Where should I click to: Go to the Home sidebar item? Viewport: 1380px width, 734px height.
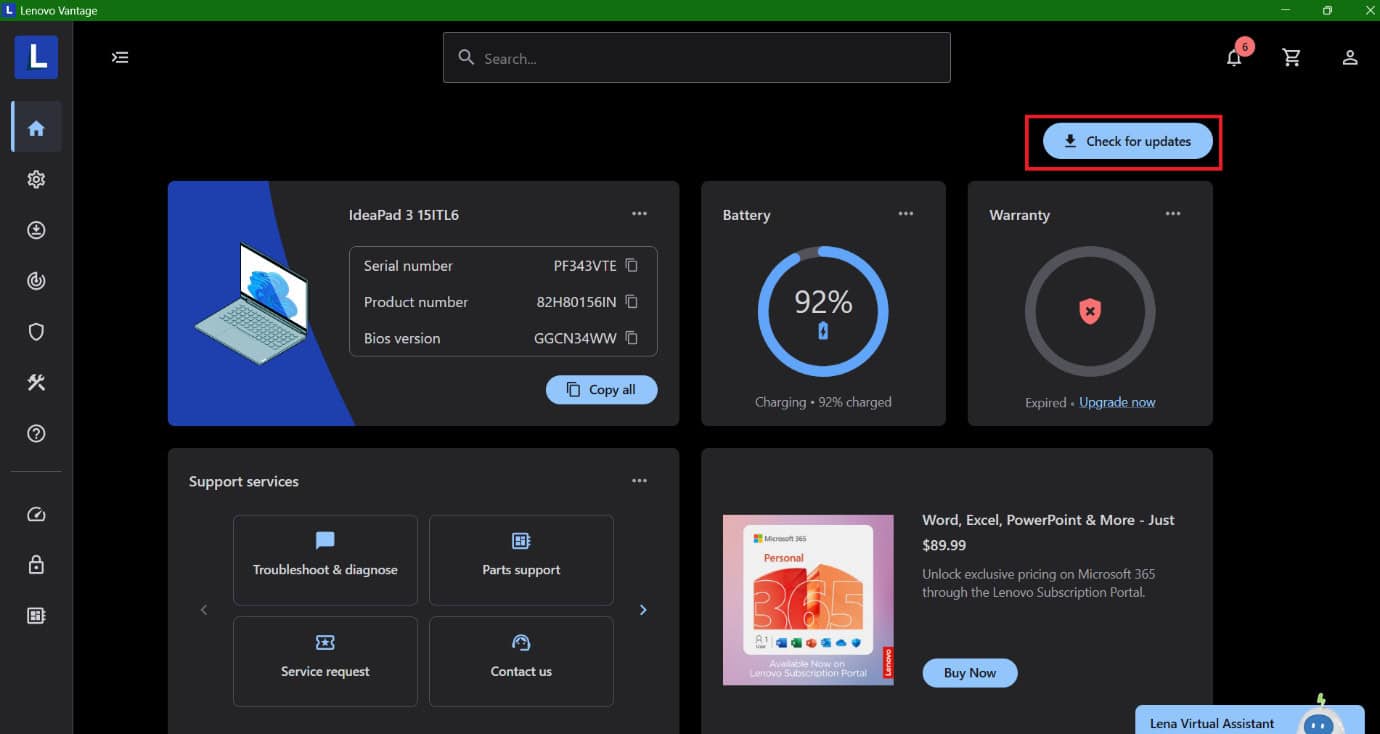pos(36,128)
